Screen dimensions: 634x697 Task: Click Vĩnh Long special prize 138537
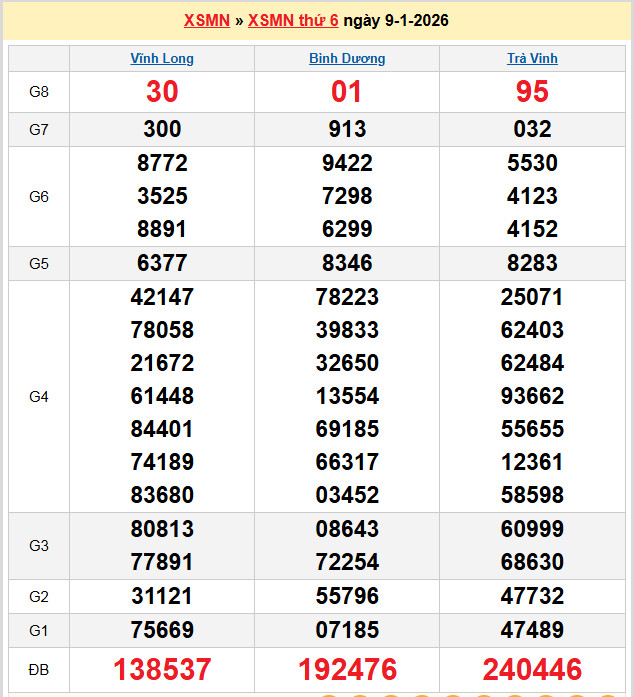162,669
